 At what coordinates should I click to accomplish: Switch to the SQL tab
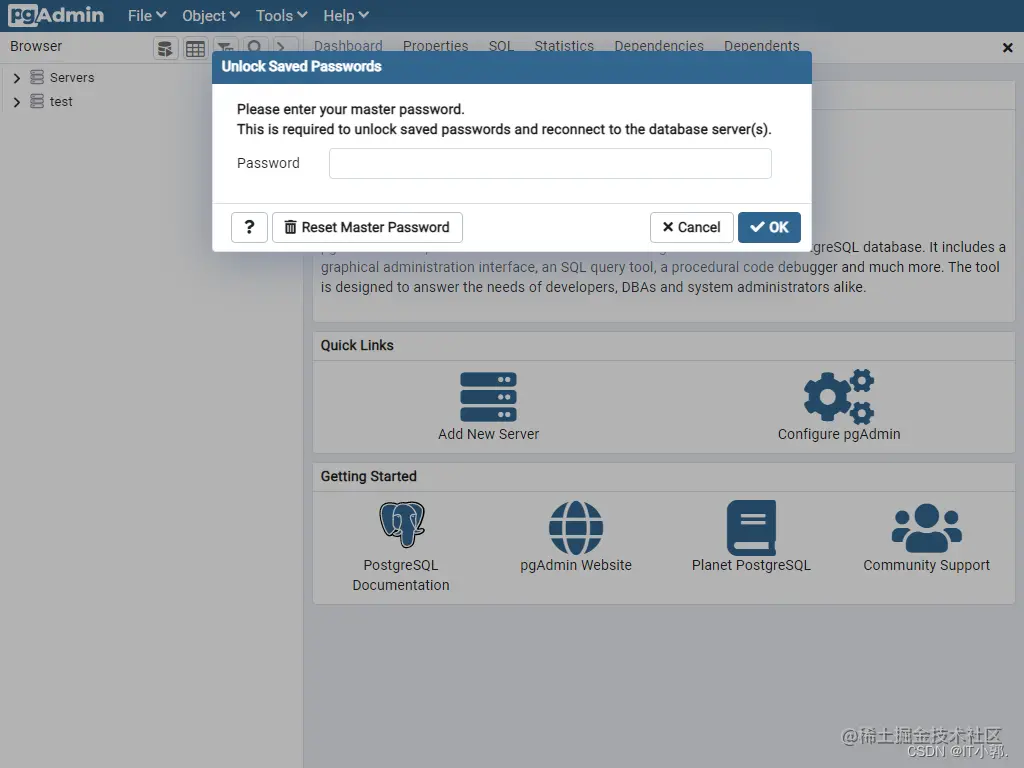(502, 45)
